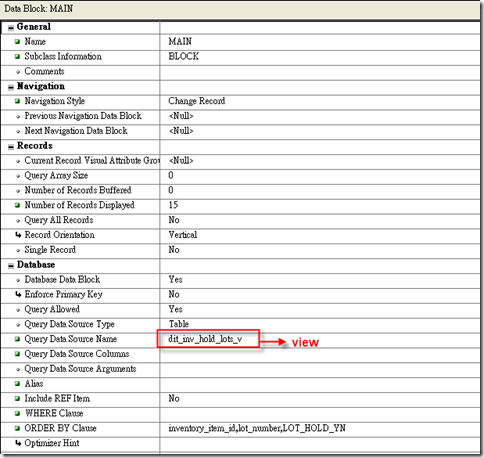
Task: Open Current Record Visual Attribute Group value
Action: [320, 161]
